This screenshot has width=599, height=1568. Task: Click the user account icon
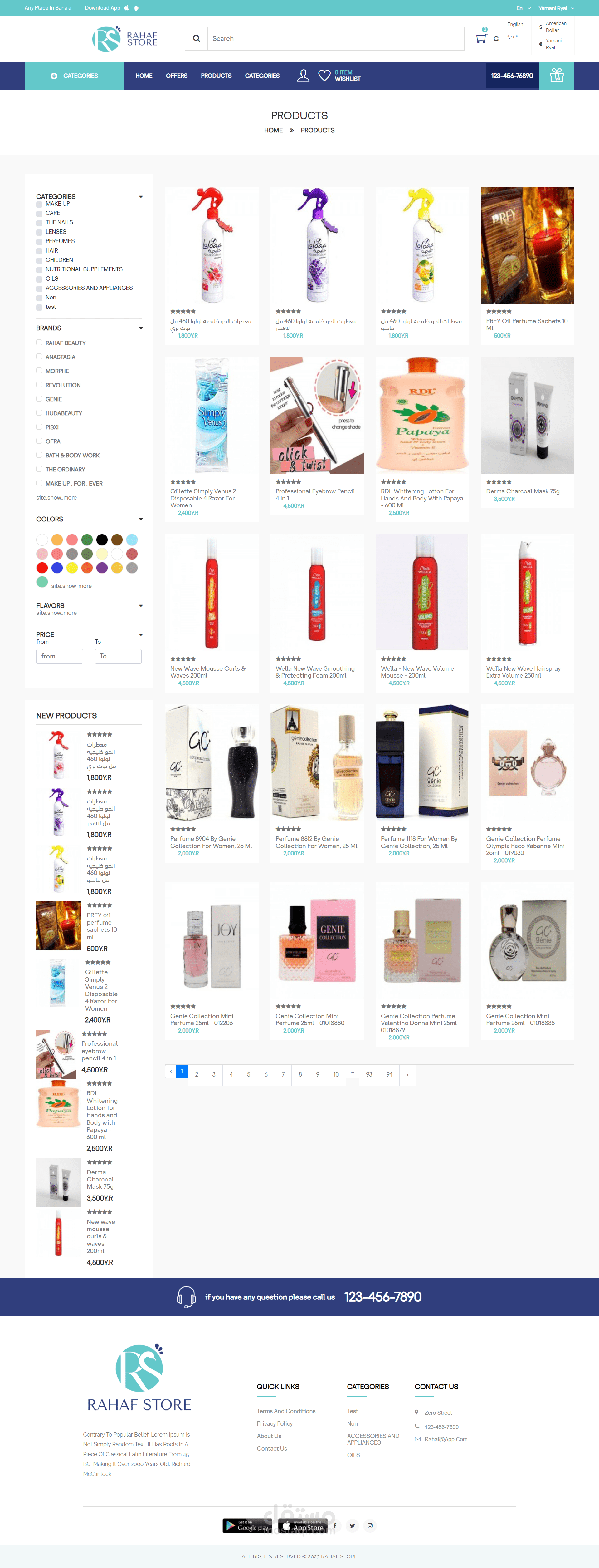(303, 76)
